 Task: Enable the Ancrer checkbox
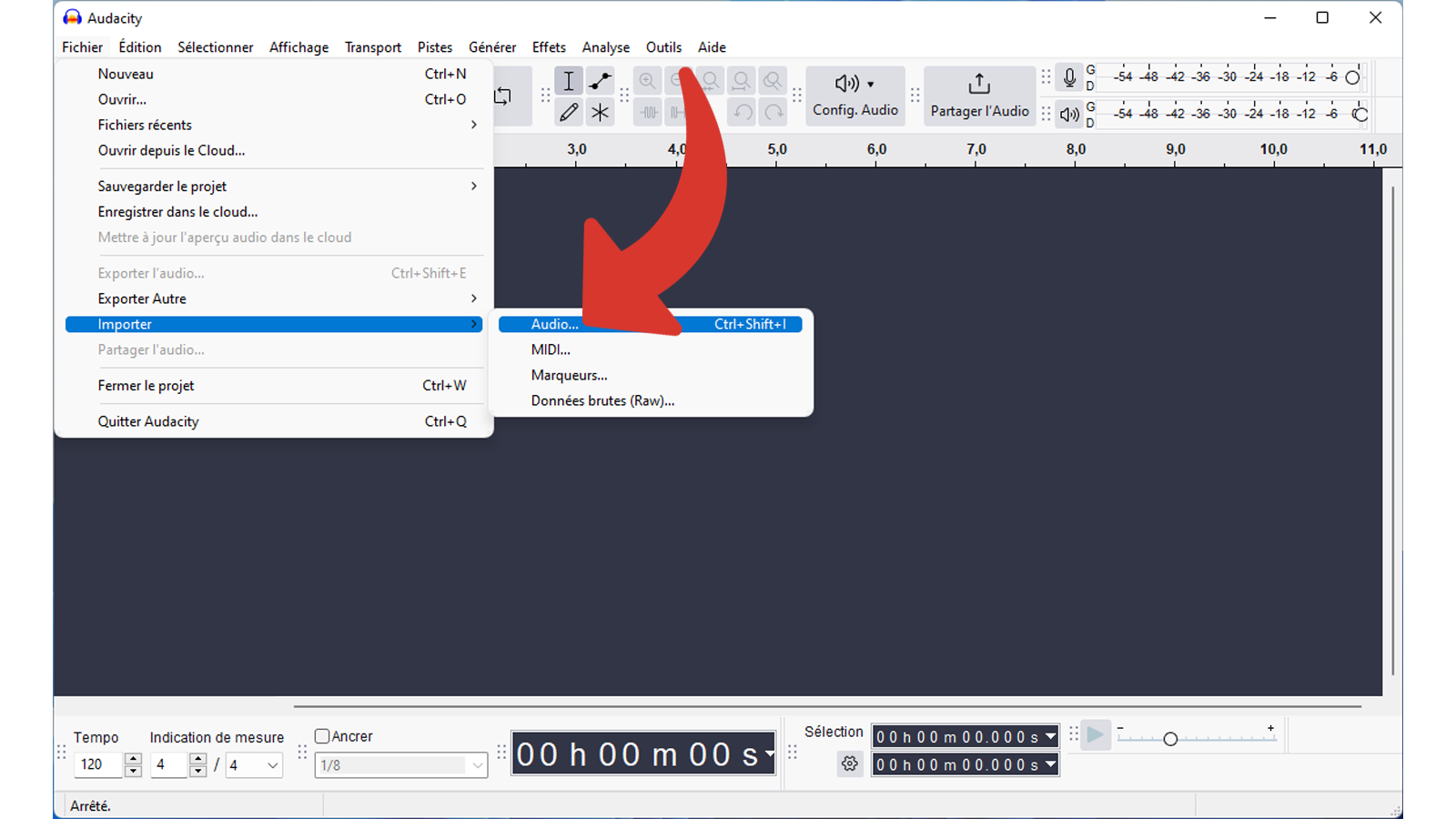click(322, 735)
